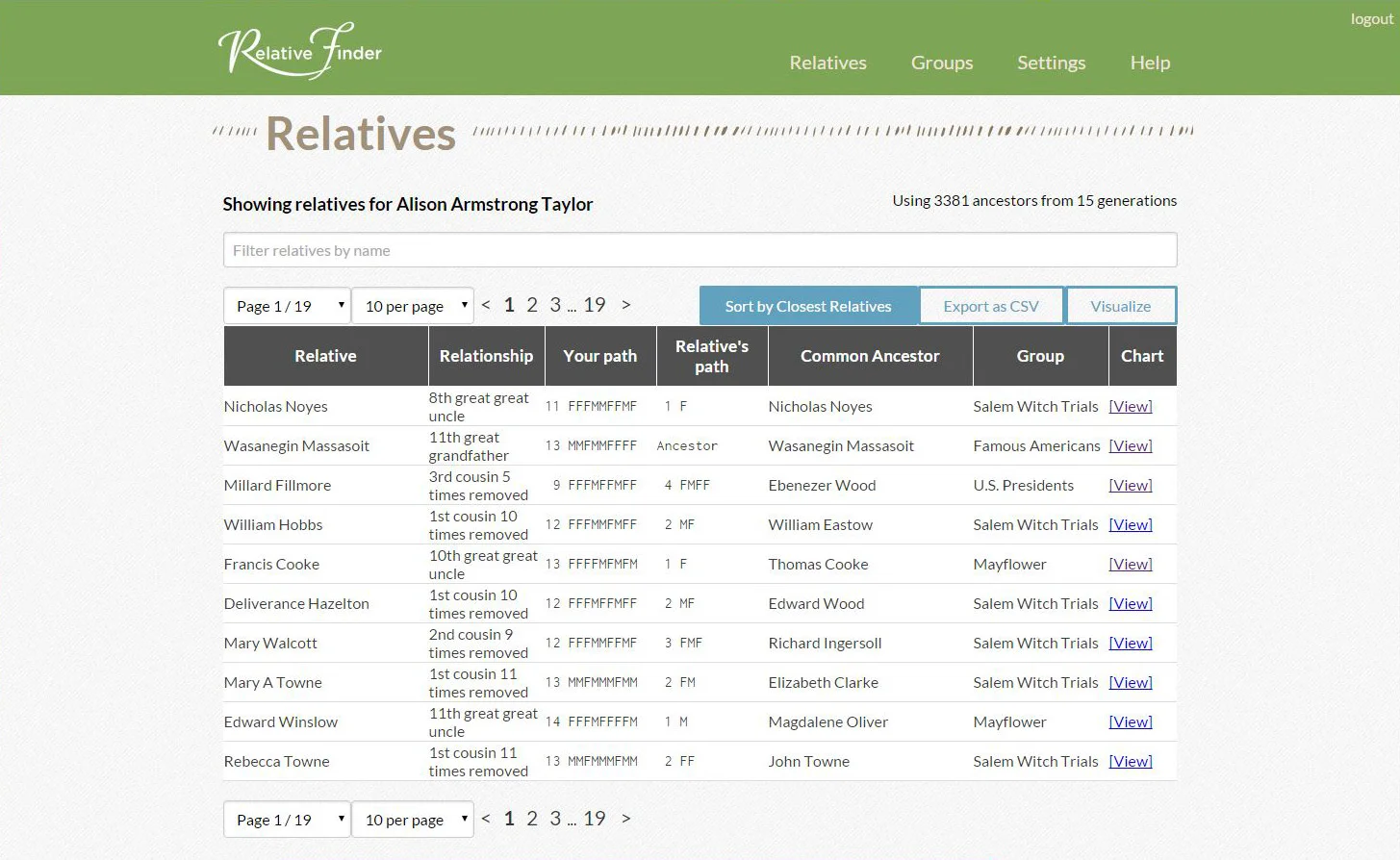The width and height of the screenshot is (1400, 860).
Task: Click the previous page arrow
Action: (x=485, y=304)
